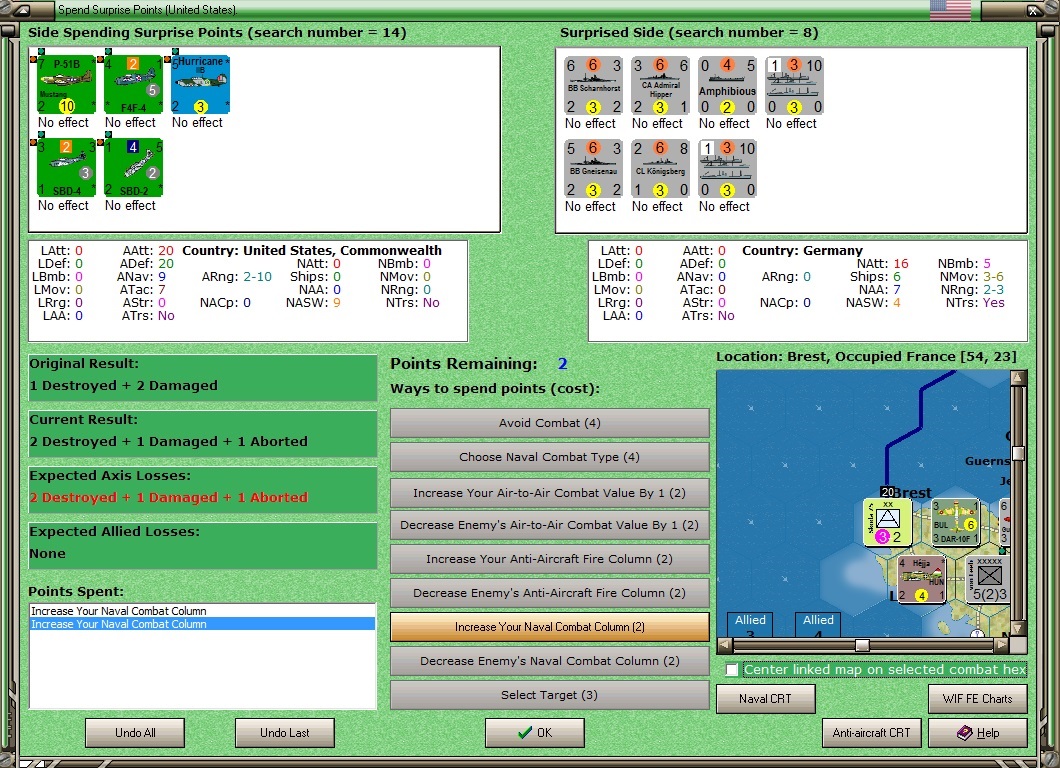Click Increase Your Air-to-Air Combat Value button

550,493
